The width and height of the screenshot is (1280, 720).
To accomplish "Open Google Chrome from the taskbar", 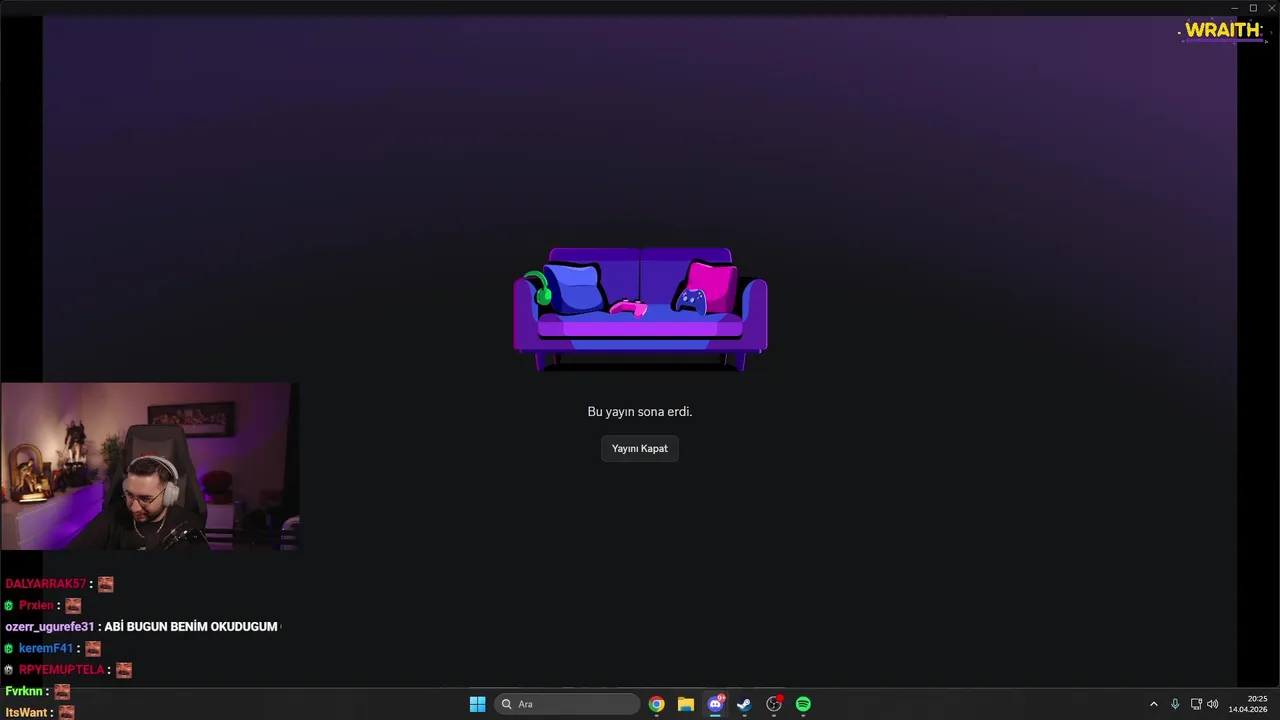I will pos(656,704).
